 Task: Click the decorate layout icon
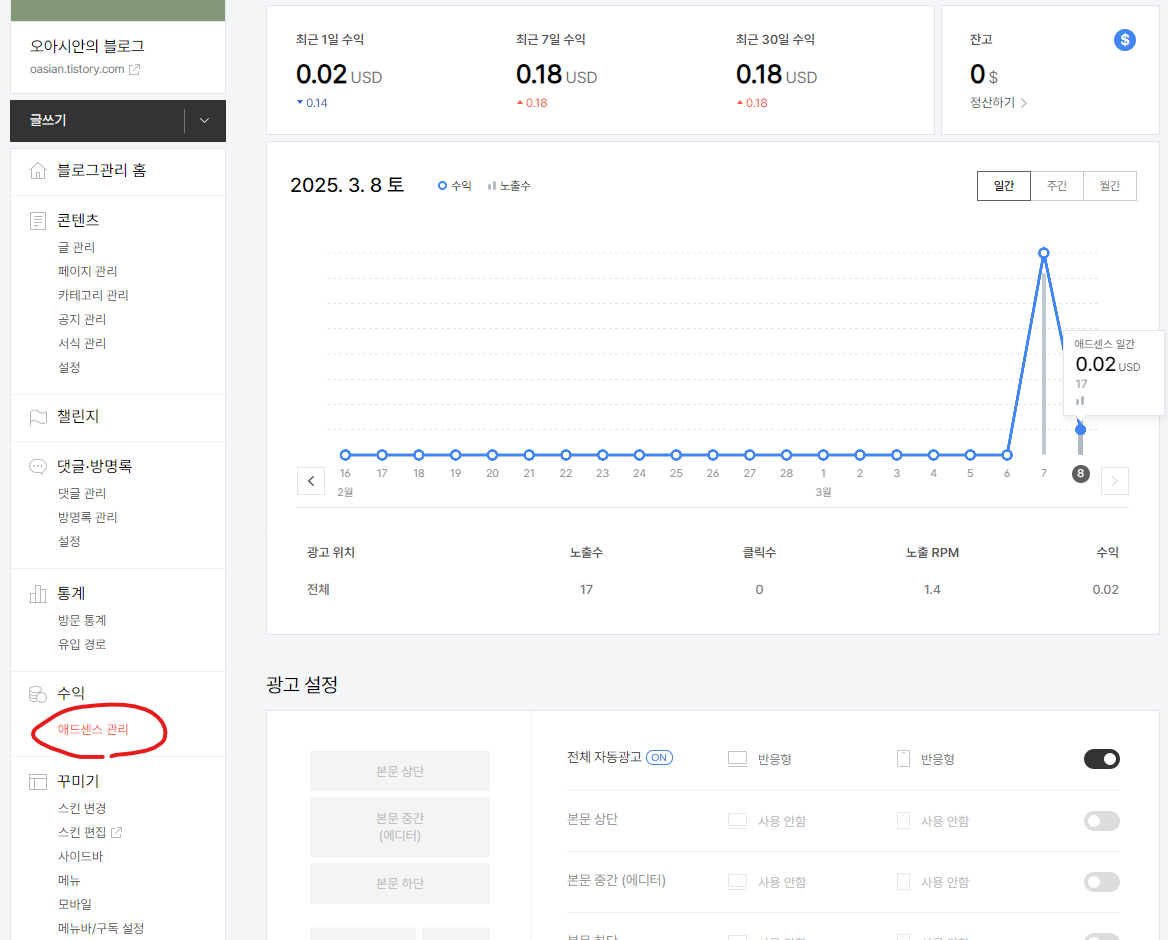[x=37, y=781]
